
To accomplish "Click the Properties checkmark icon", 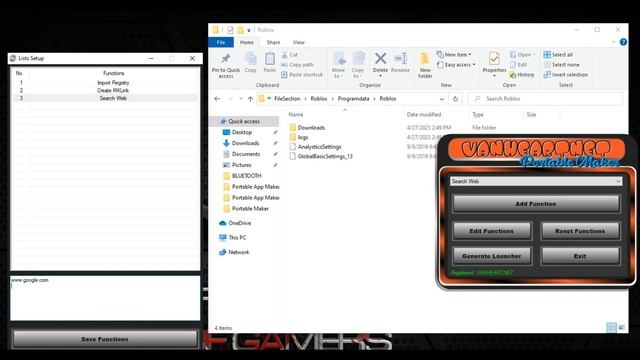I will (494, 59).
